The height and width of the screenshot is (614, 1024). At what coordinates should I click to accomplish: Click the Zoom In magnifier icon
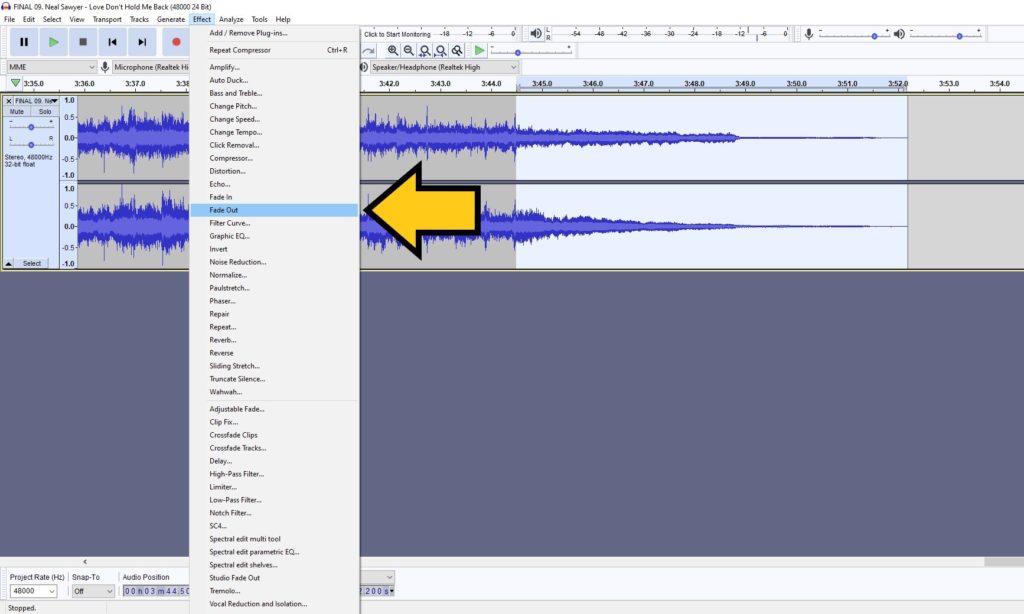pos(392,50)
